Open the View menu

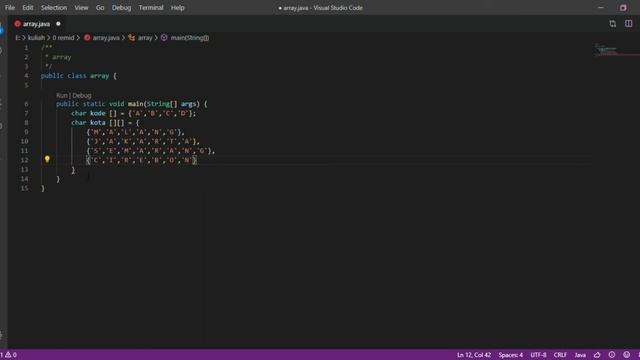tap(81, 8)
